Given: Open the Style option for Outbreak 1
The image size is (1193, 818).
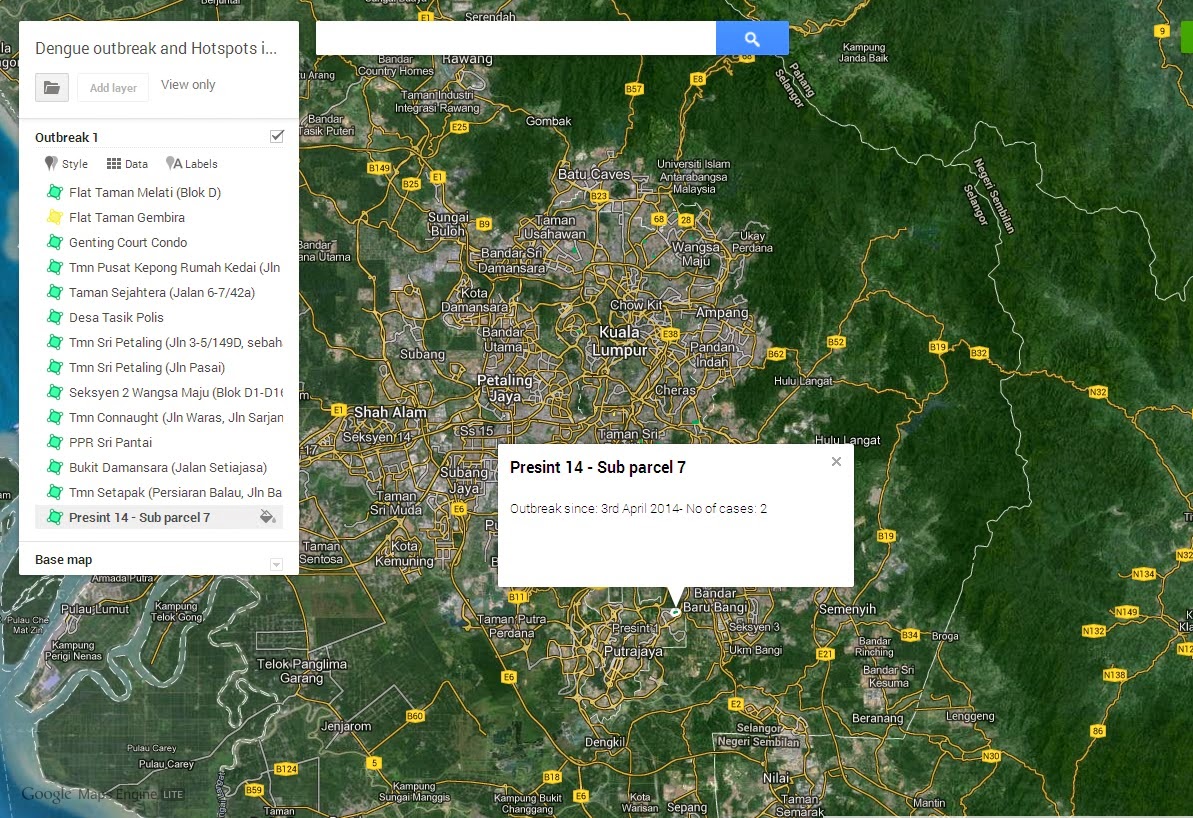Looking at the screenshot, I should pos(66,164).
